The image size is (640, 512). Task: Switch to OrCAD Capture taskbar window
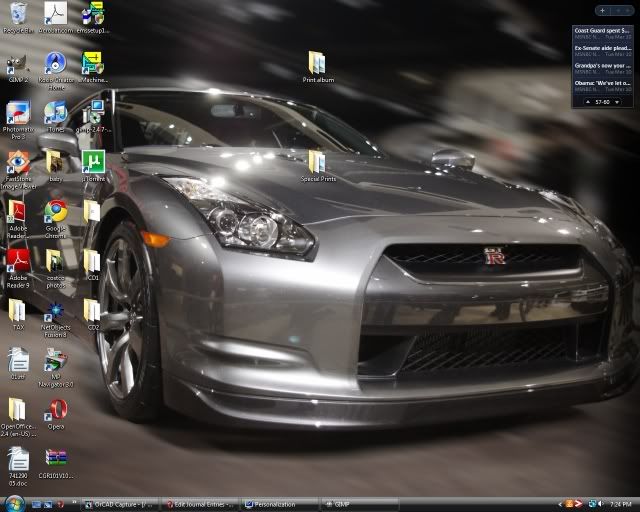[120, 505]
